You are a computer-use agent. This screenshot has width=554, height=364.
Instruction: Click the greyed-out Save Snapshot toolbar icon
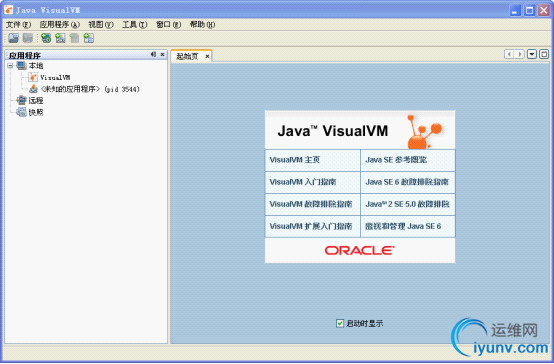[x=28, y=38]
